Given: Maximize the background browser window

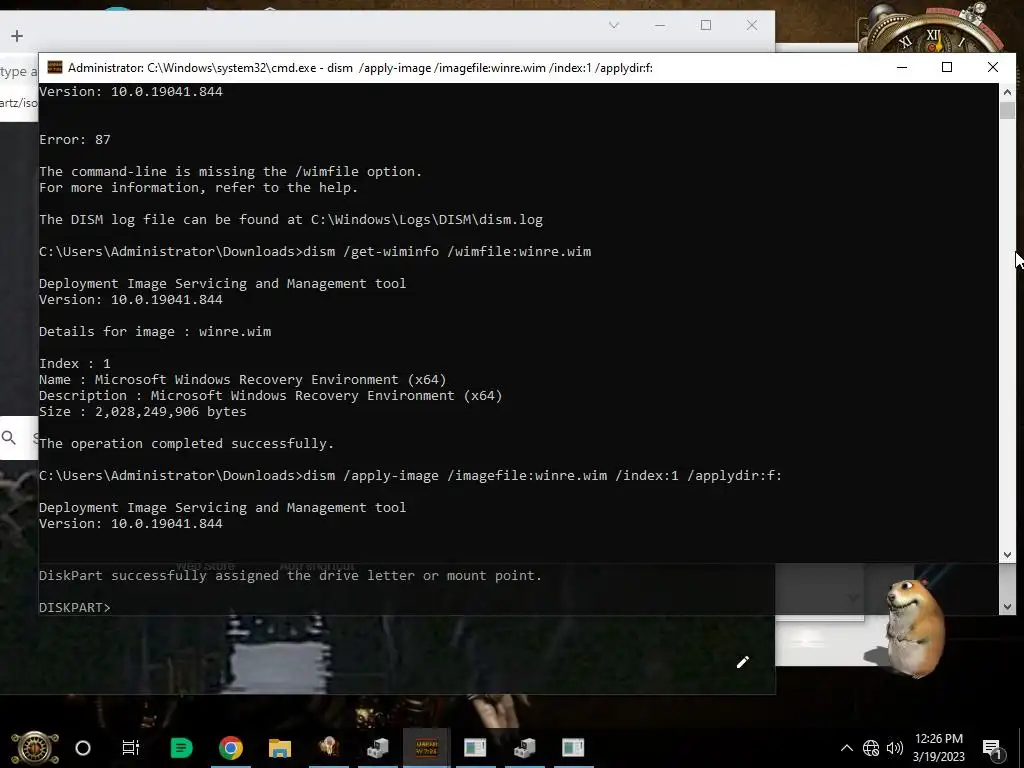Looking at the screenshot, I should 706,25.
